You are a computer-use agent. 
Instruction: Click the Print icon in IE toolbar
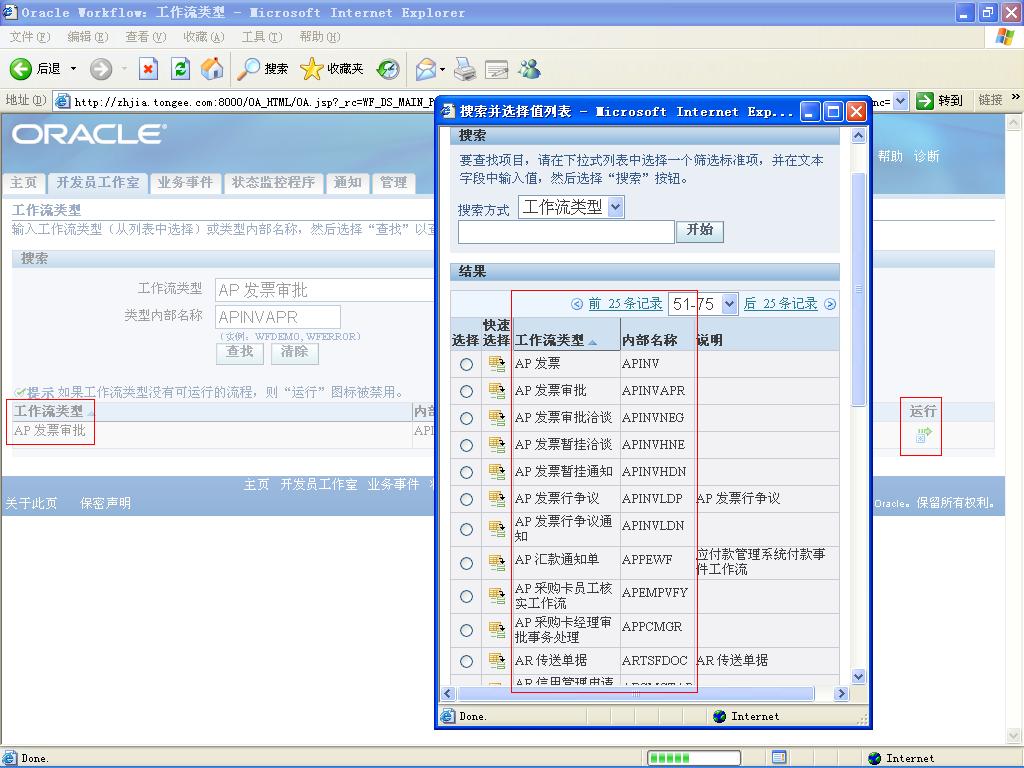tap(465, 69)
